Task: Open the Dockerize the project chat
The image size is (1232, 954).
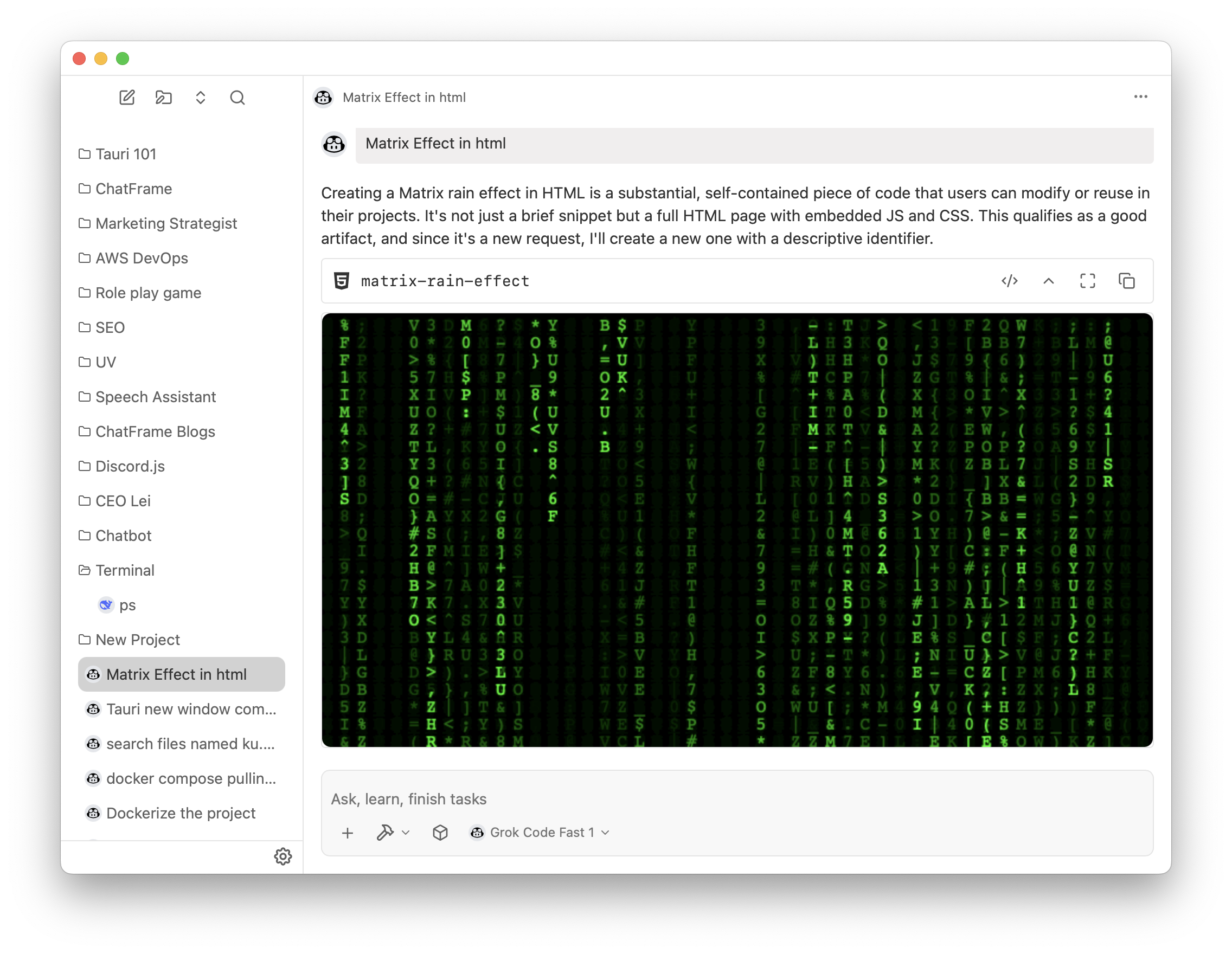Action: coord(181,813)
